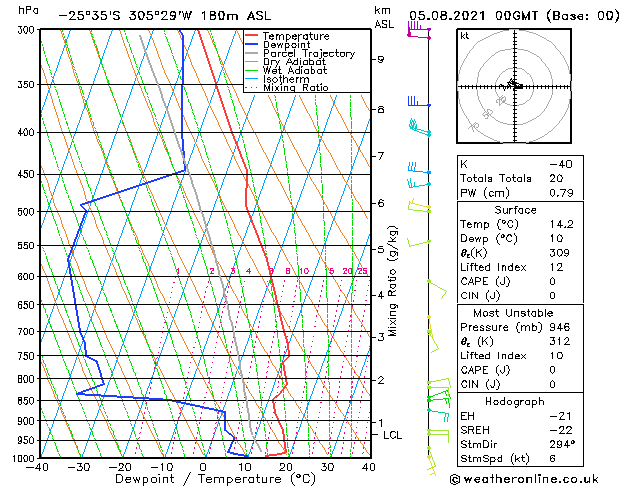
Task: Click the date '05.08.2021 00GMT (Base: 00)'
Action: coord(514,16)
